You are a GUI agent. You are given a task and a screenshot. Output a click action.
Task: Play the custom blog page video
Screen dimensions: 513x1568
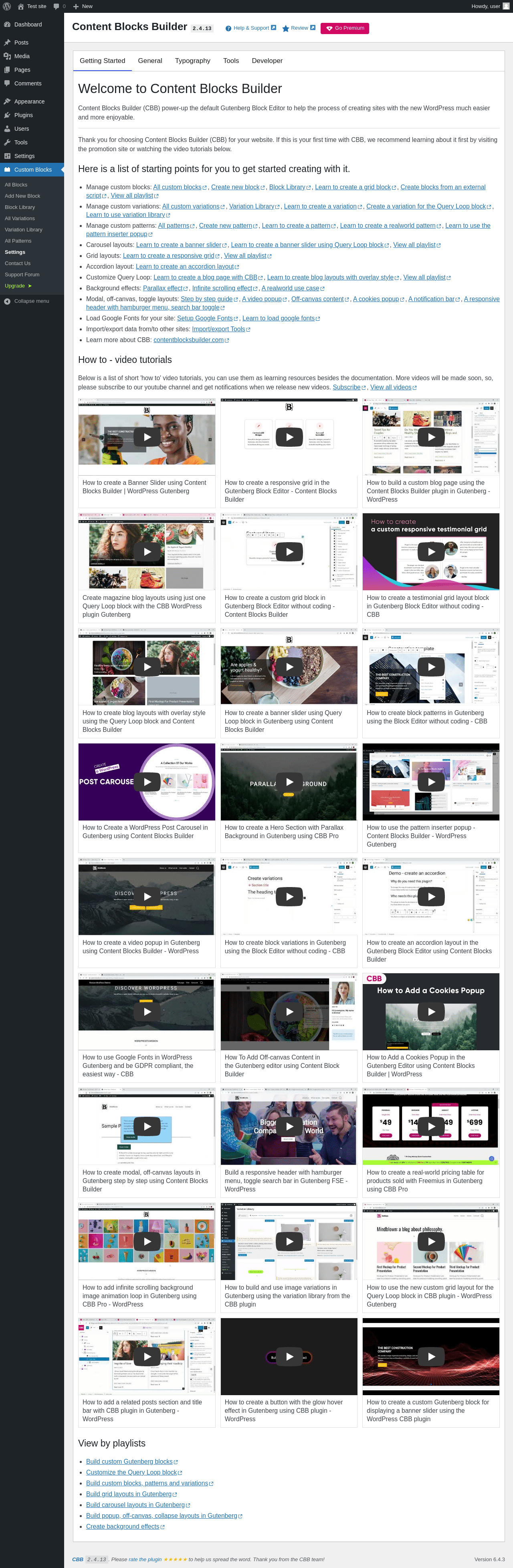pos(431,436)
